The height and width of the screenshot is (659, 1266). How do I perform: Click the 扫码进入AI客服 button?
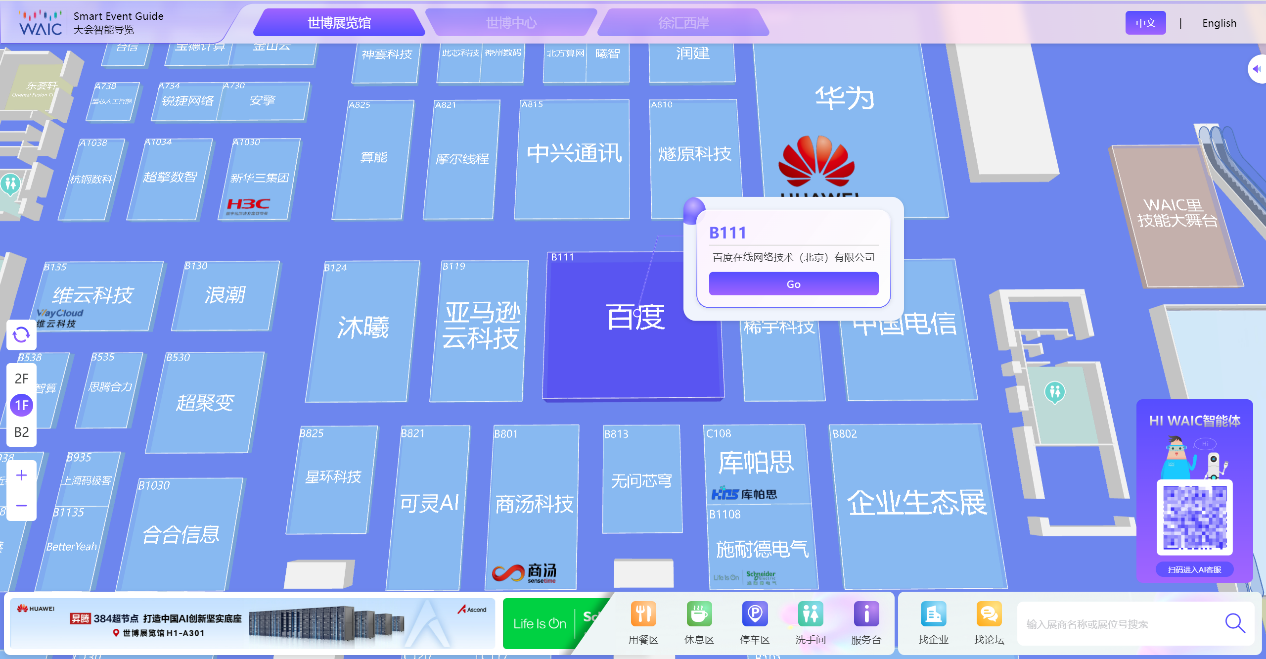click(1194, 569)
